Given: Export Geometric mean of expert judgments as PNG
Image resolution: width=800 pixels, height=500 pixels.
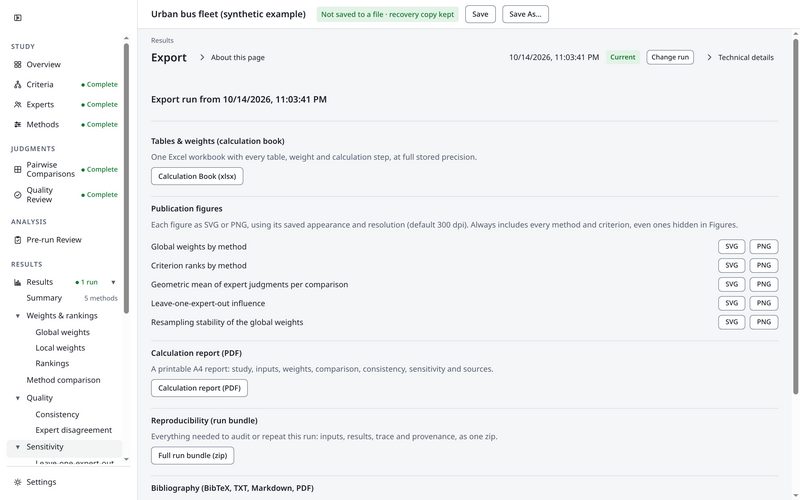Looking at the screenshot, I should click(x=764, y=284).
